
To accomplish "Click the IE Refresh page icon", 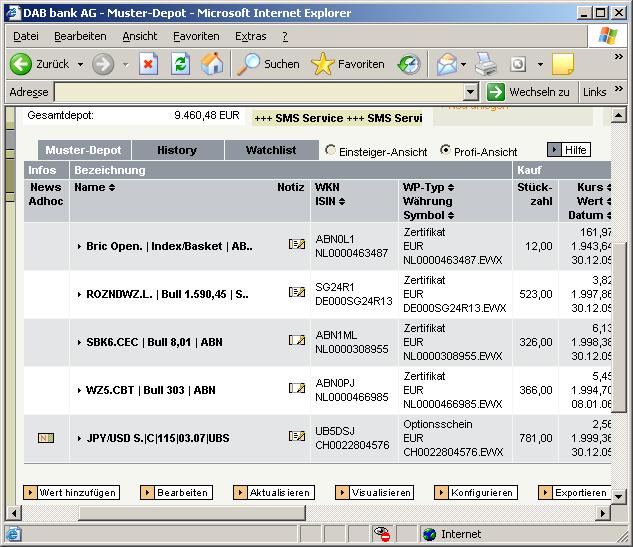I will [x=180, y=64].
